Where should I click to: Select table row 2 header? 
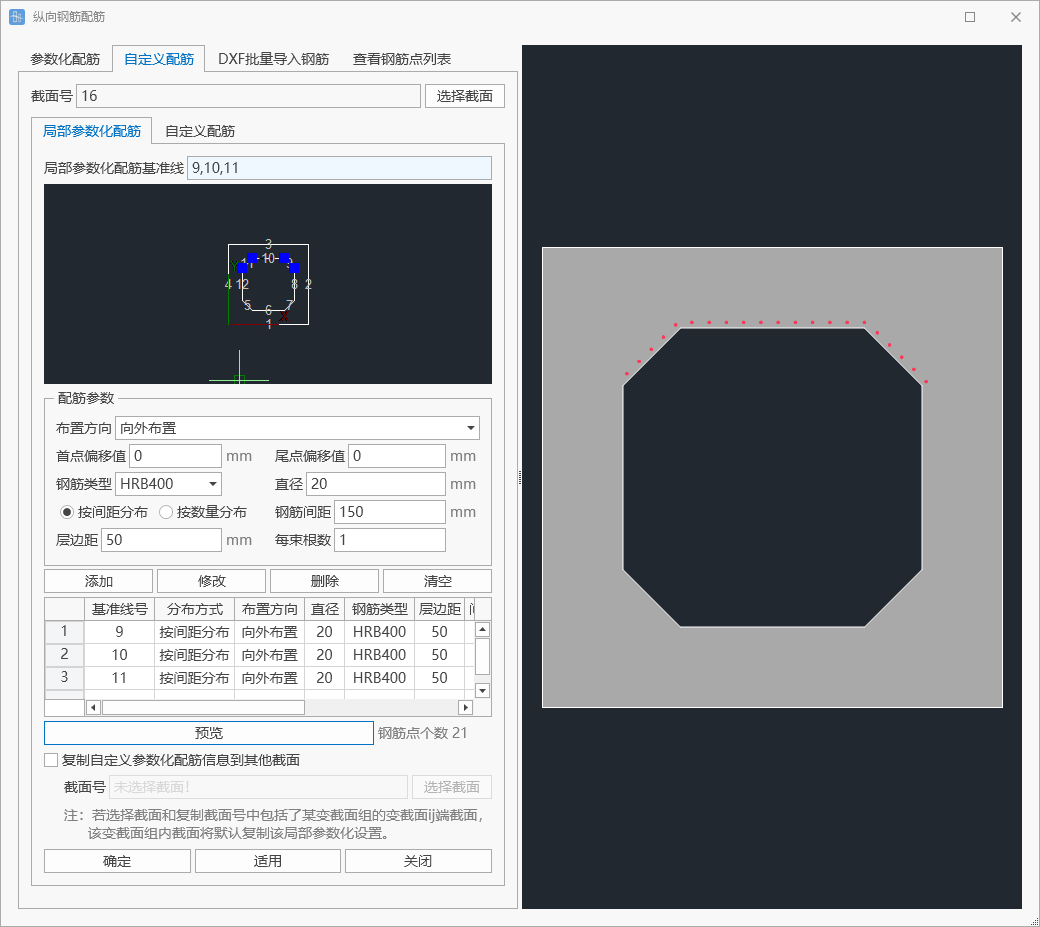(x=64, y=654)
